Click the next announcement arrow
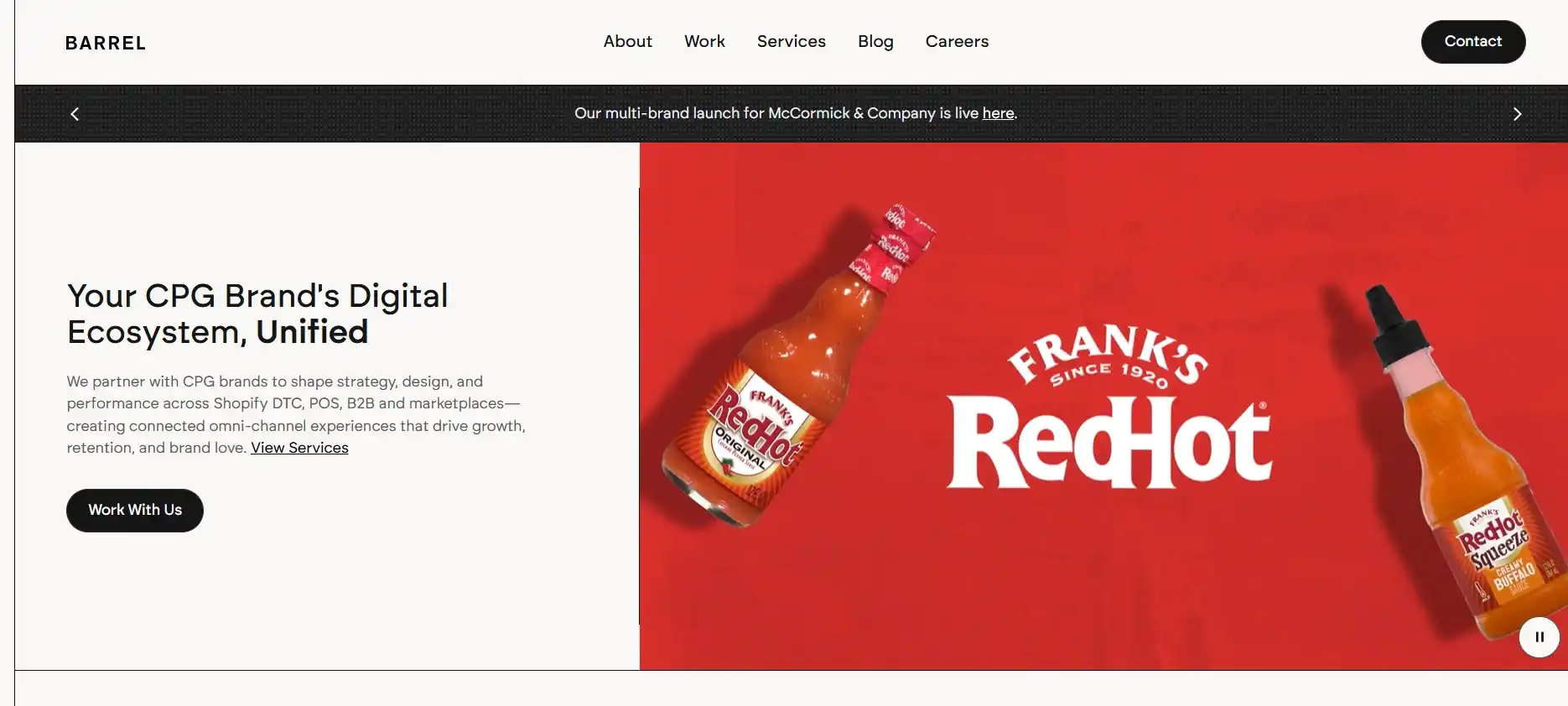The image size is (1568, 706). coord(1517,114)
